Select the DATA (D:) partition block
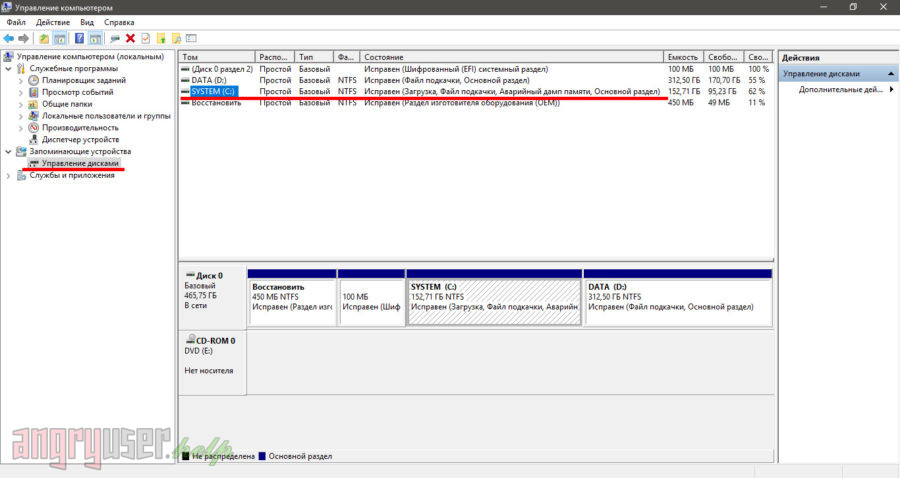 [677, 301]
